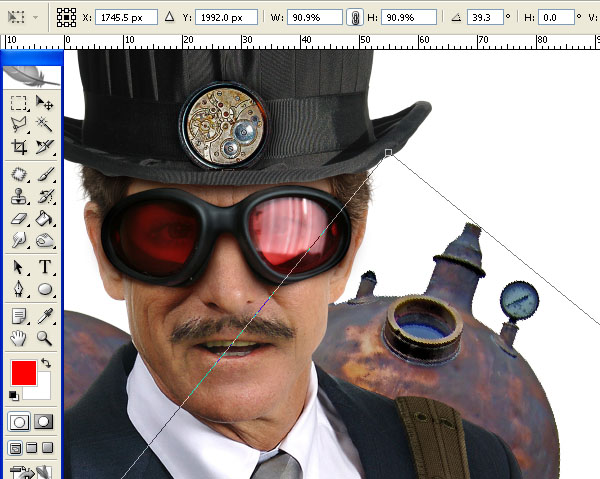Select the Zoom magnifier tool
Screen dimensions: 600x479
pyautogui.click(x=44, y=338)
